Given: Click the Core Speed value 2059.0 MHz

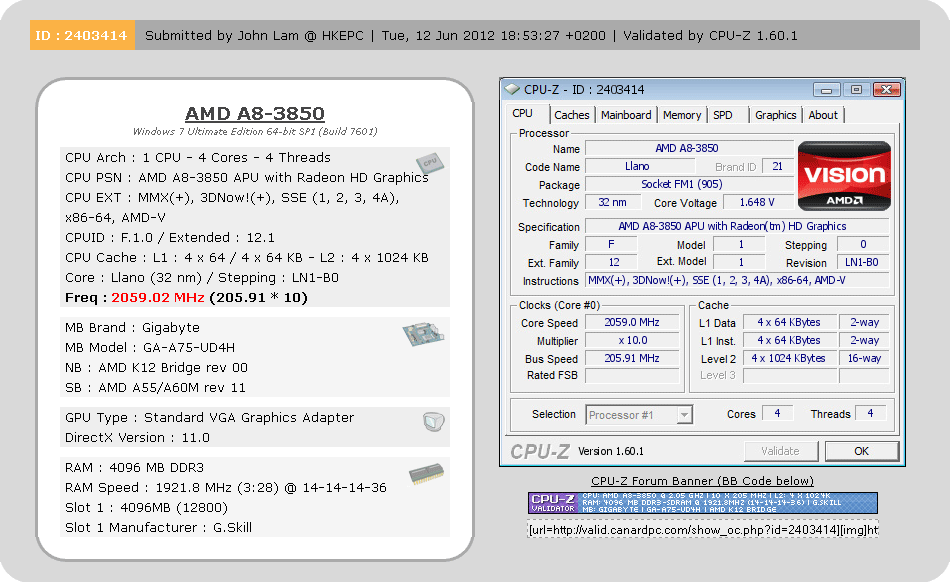Looking at the screenshot, I should 632,323.
